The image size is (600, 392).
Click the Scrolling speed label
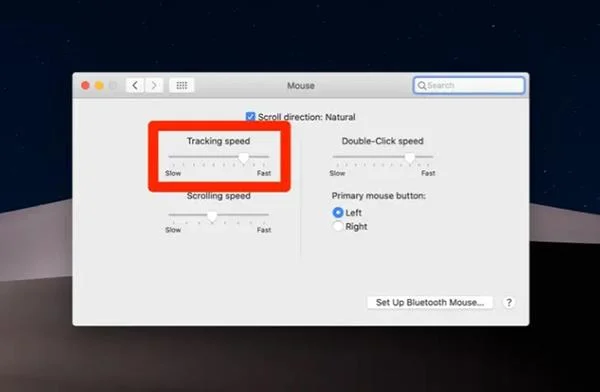[x=218, y=196]
